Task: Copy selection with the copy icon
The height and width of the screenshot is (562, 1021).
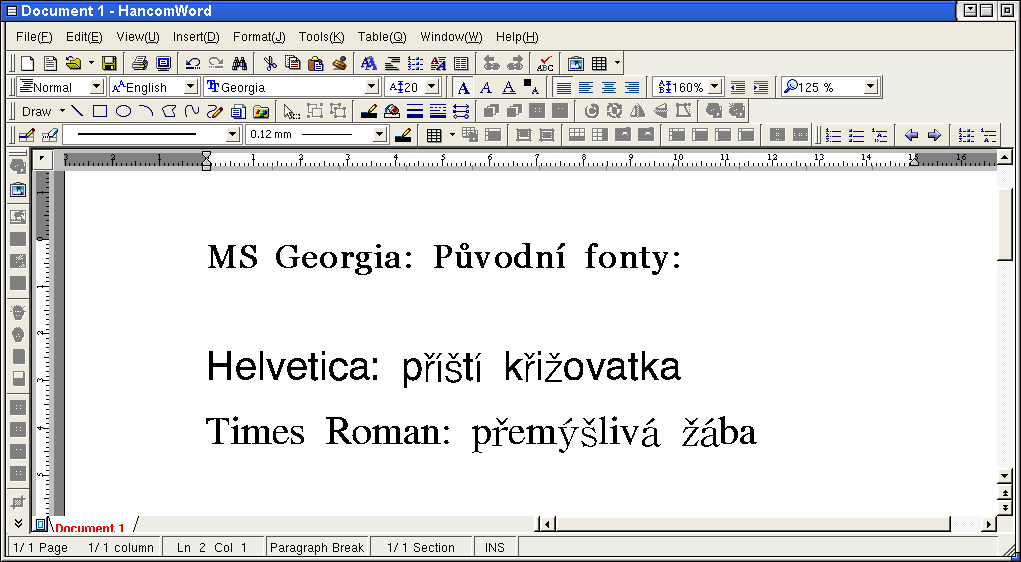Action: coord(292,63)
